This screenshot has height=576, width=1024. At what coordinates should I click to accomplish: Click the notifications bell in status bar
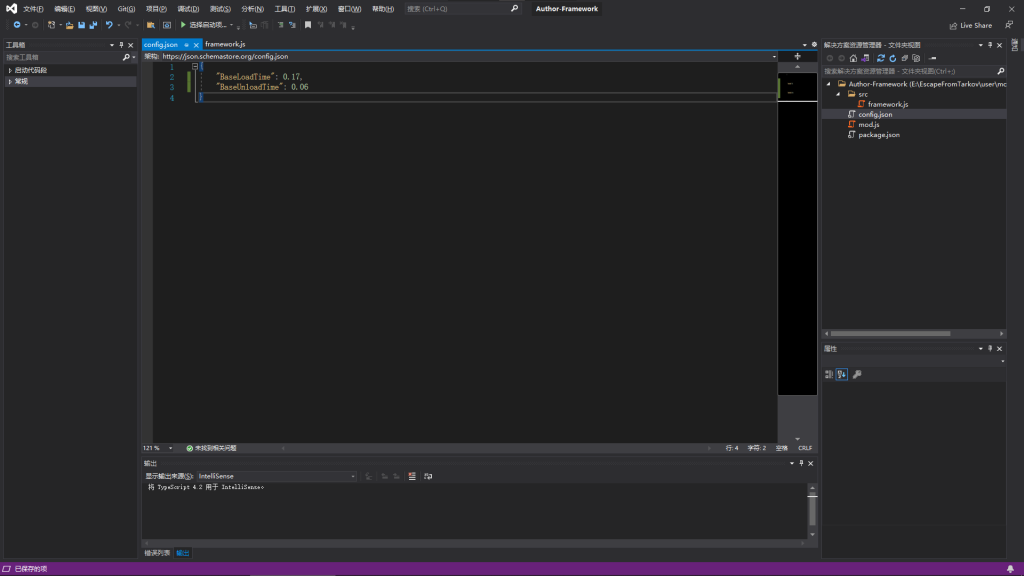tap(1010, 569)
